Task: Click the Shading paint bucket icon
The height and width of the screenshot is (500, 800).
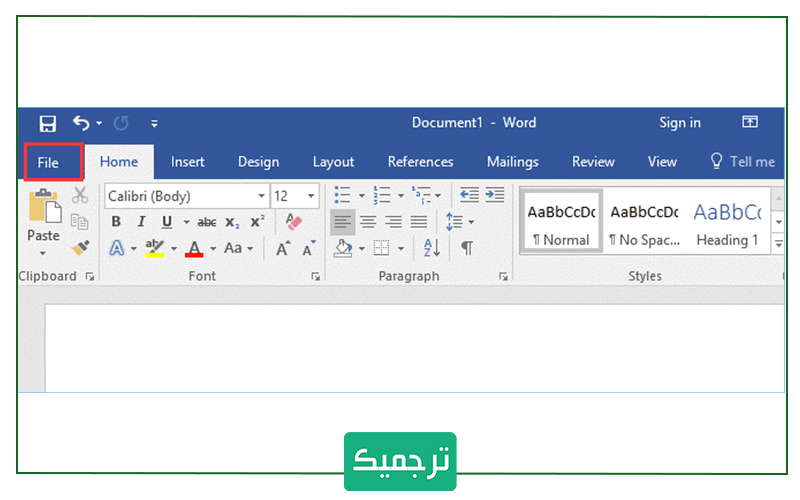Action: [343, 248]
